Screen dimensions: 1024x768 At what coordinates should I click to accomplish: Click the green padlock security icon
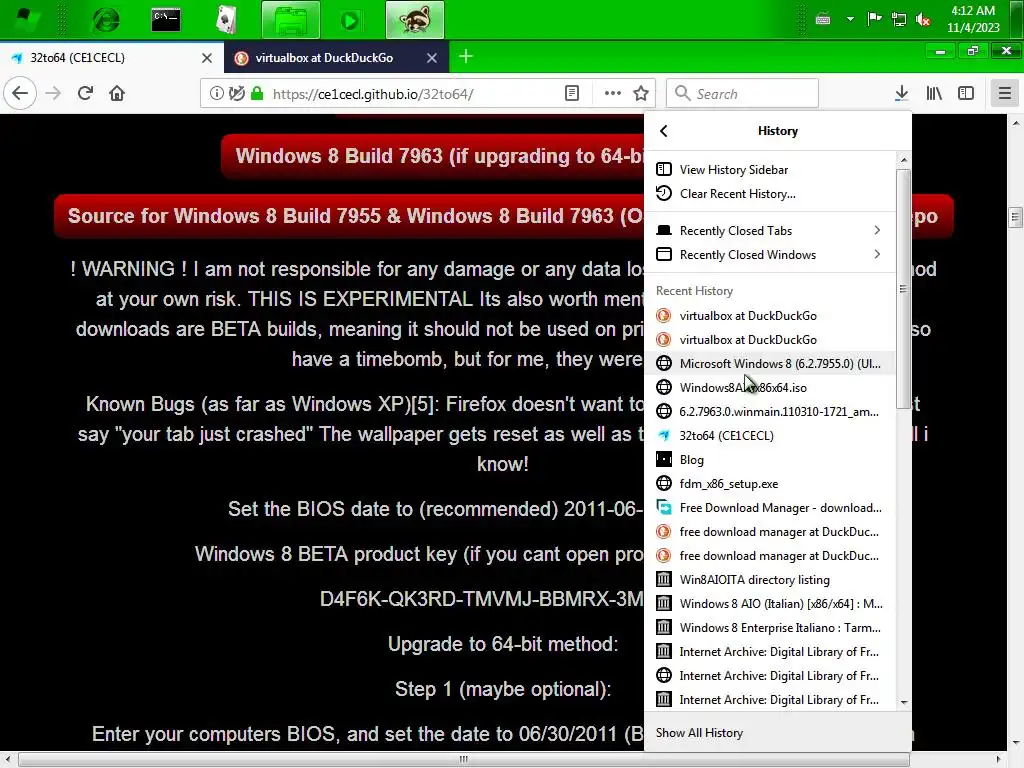[257, 93]
